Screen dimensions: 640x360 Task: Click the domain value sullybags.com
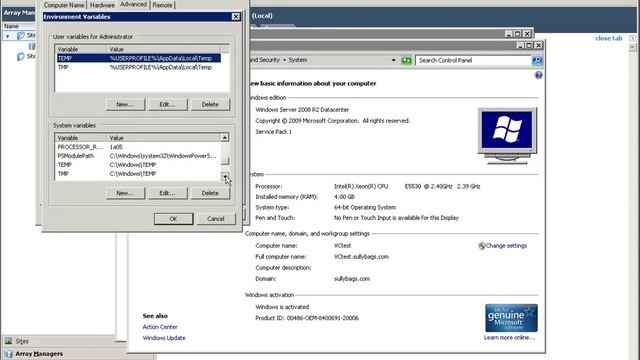352,279
